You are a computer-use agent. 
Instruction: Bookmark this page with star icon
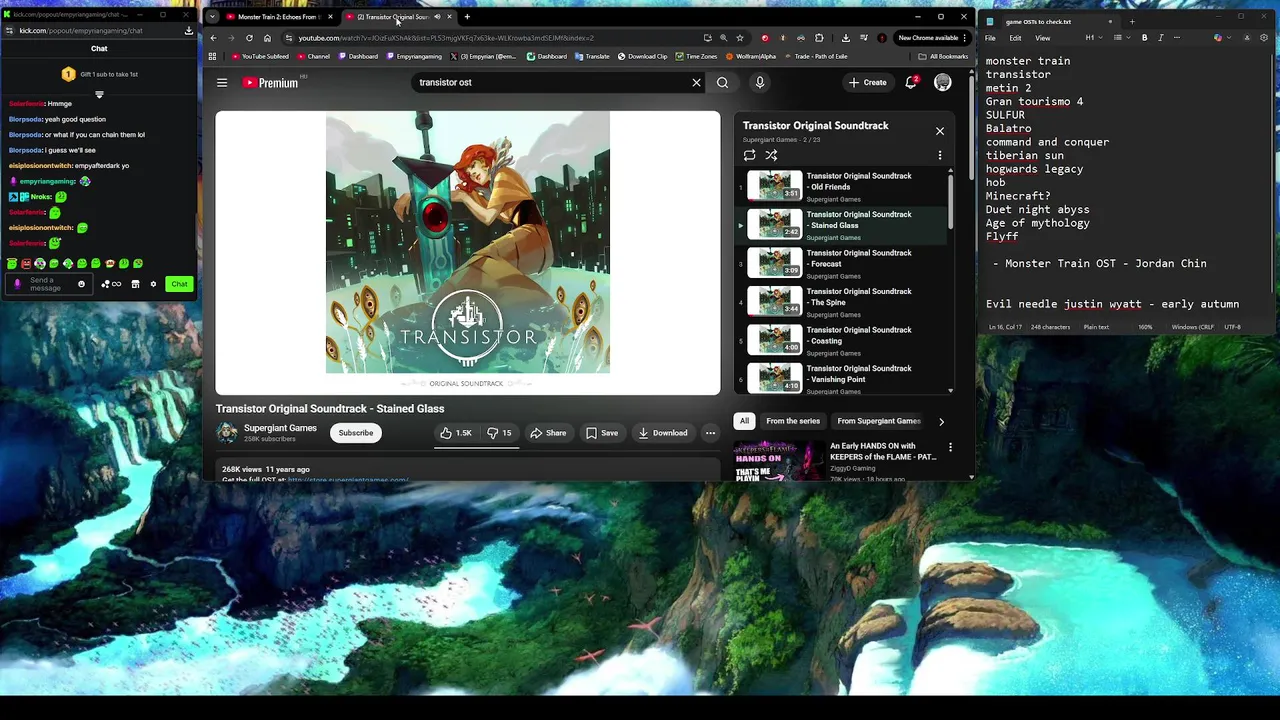point(740,38)
